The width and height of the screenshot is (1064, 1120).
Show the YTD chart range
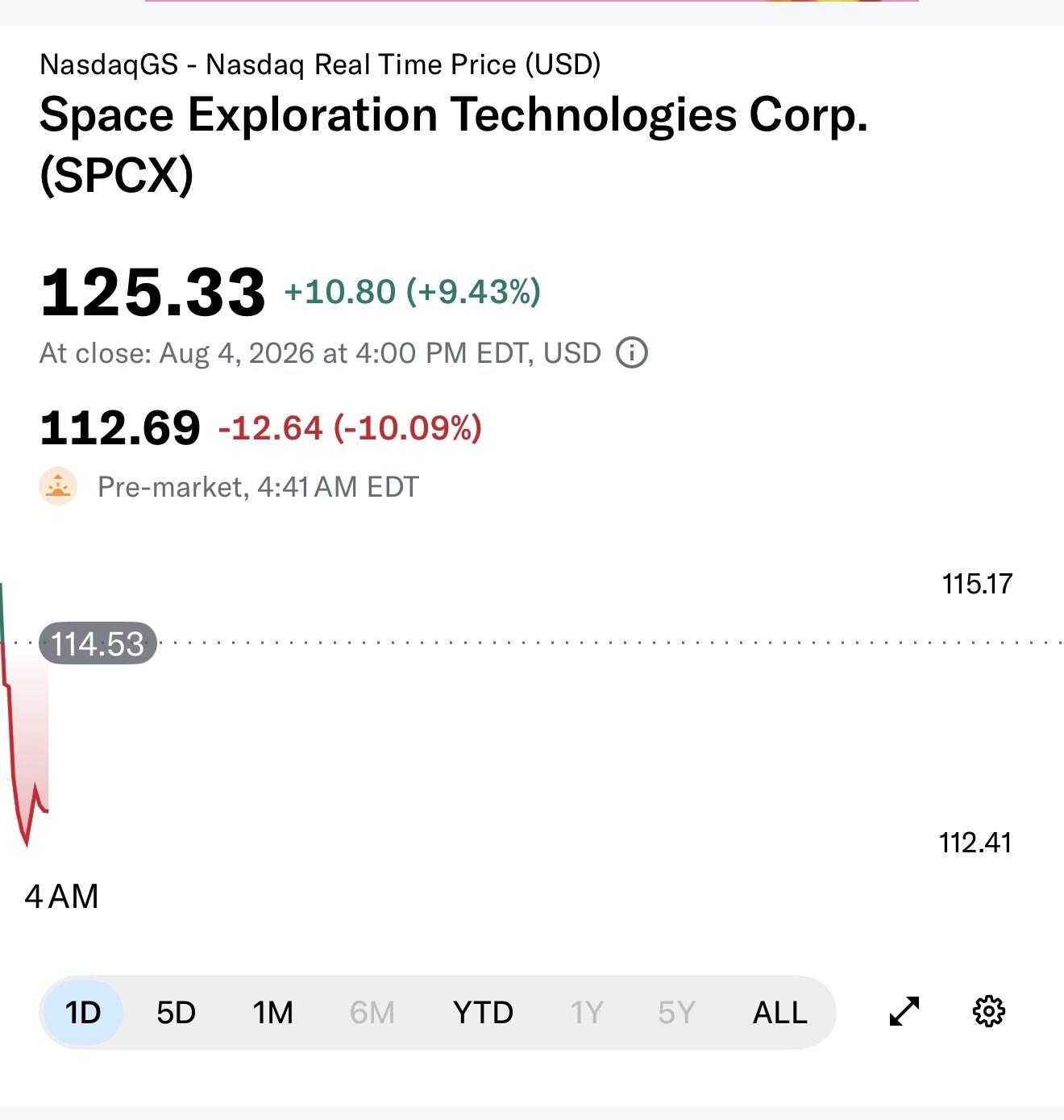pyautogui.click(x=483, y=1012)
